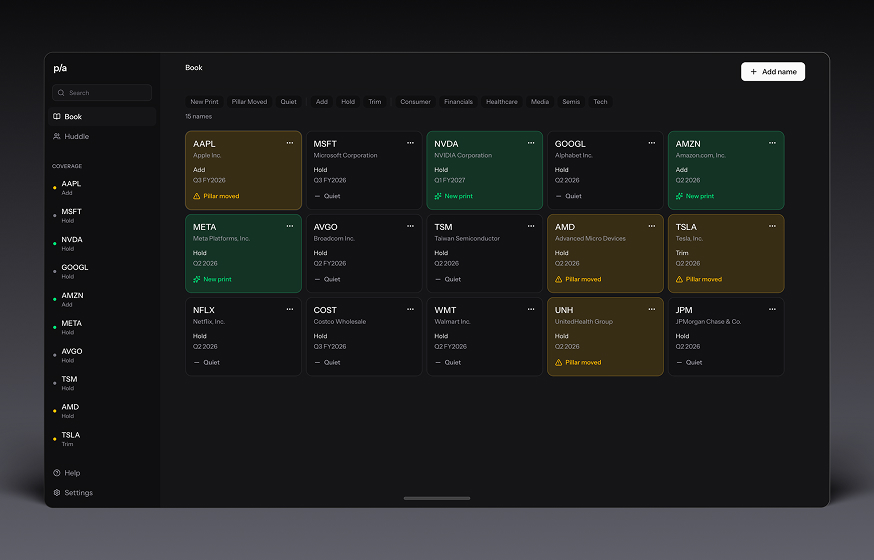
Task: Select TSLA in coverage list
Action: [102, 439]
